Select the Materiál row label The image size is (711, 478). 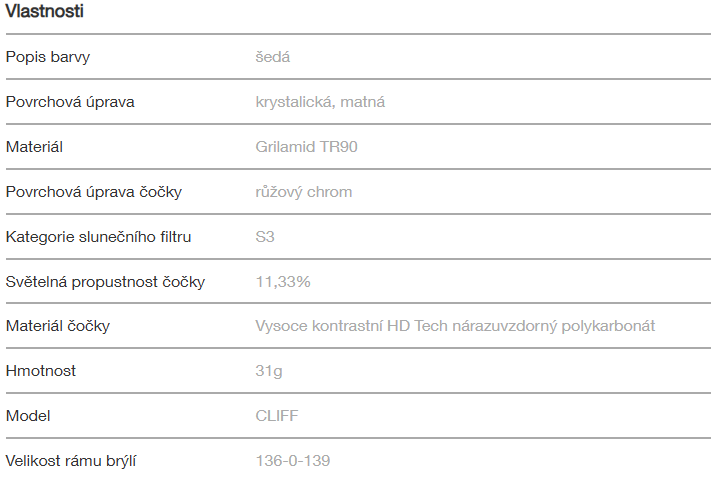point(34,147)
